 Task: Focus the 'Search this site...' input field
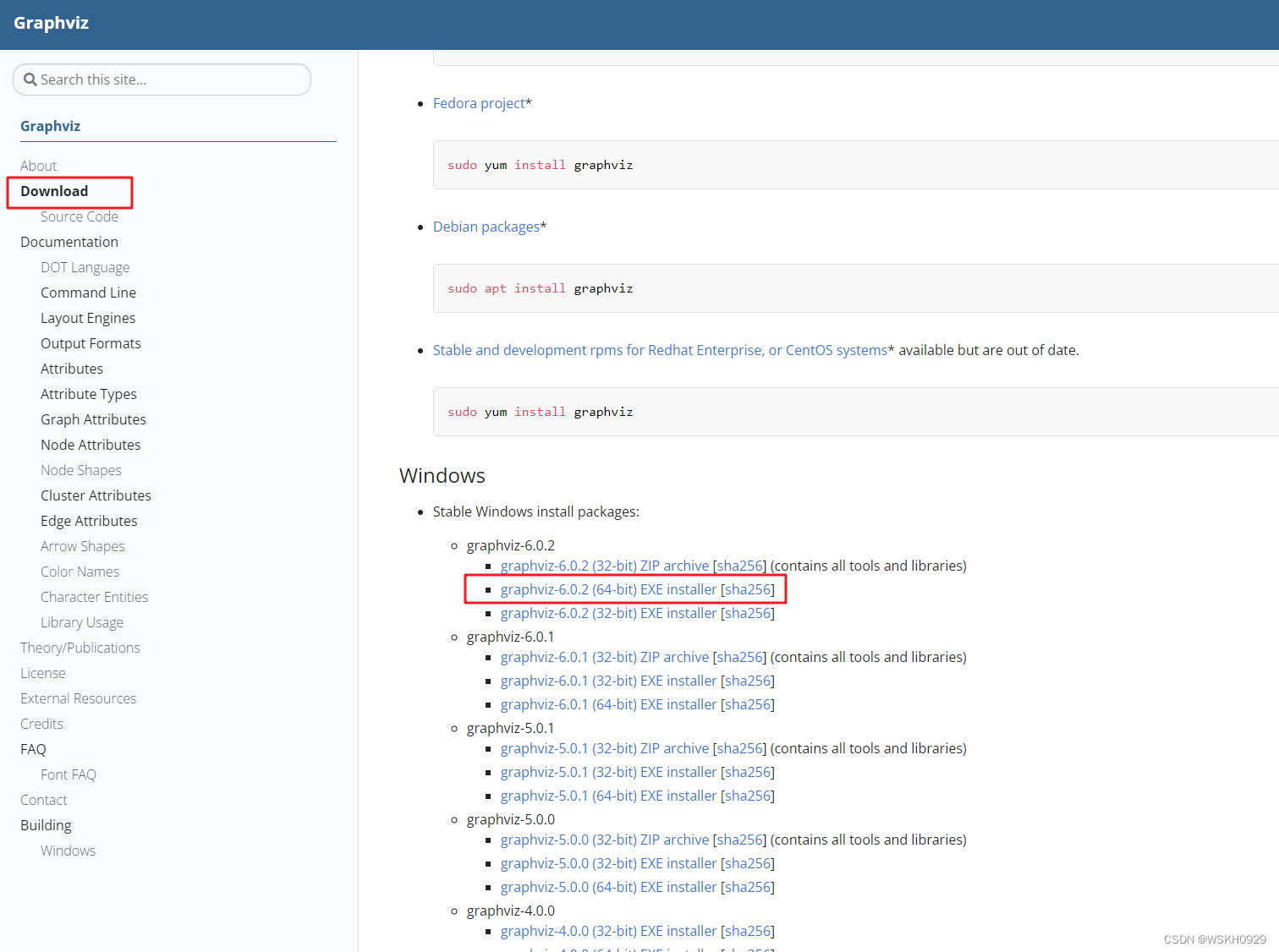[162, 79]
